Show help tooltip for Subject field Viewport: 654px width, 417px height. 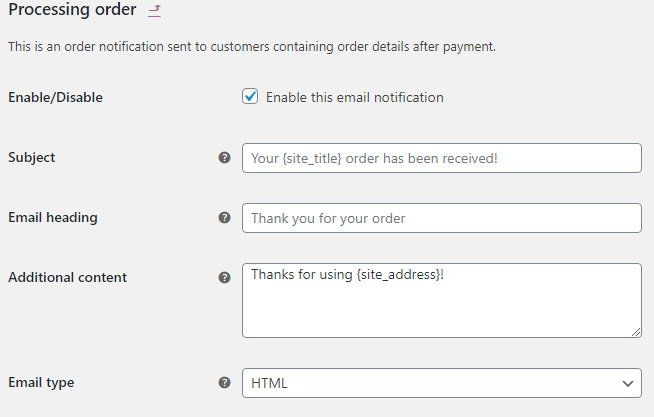tap(224, 158)
